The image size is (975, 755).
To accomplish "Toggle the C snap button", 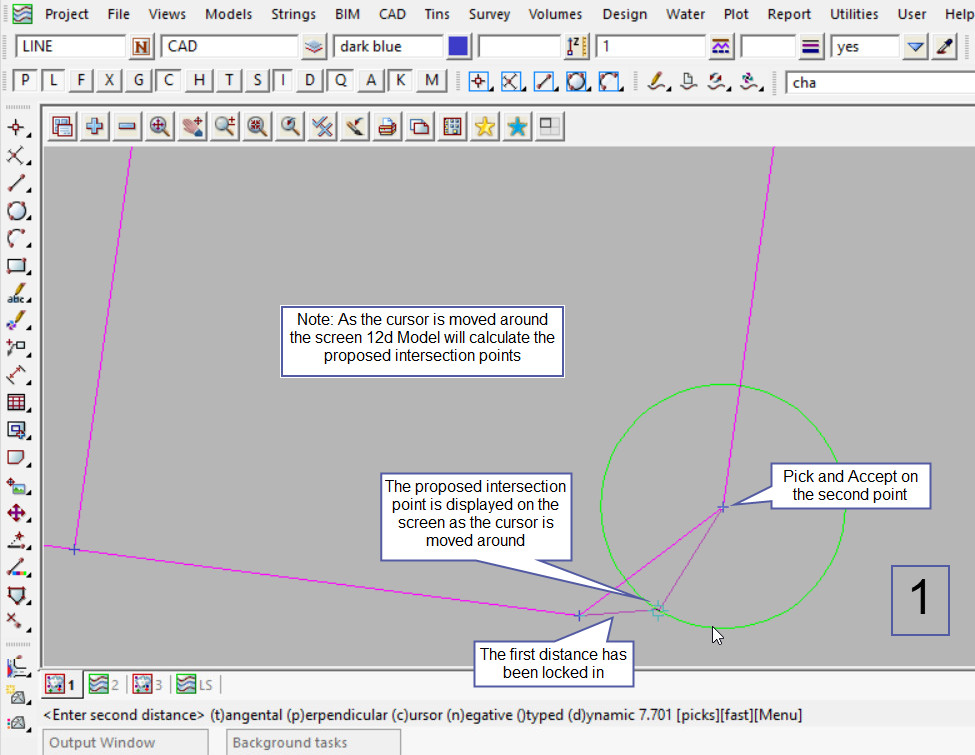I will click(169, 81).
